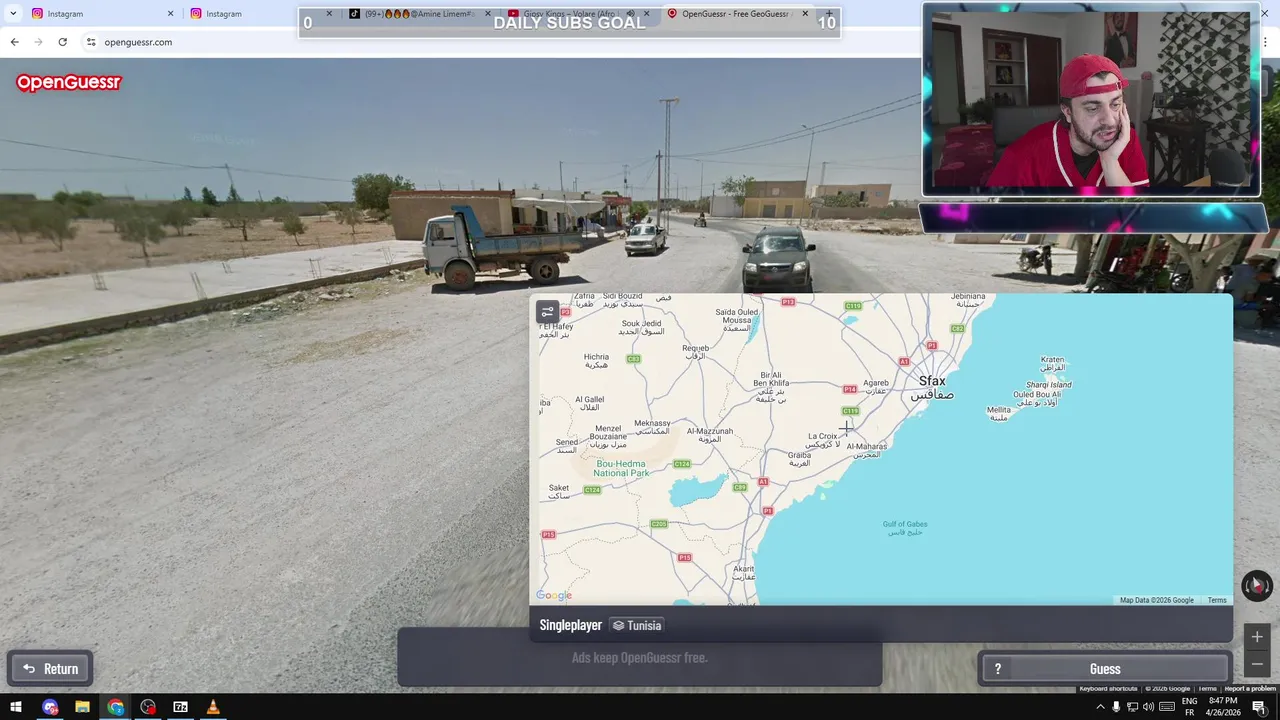
Task: Open the map settings icon in the map corner
Action: point(547,312)
